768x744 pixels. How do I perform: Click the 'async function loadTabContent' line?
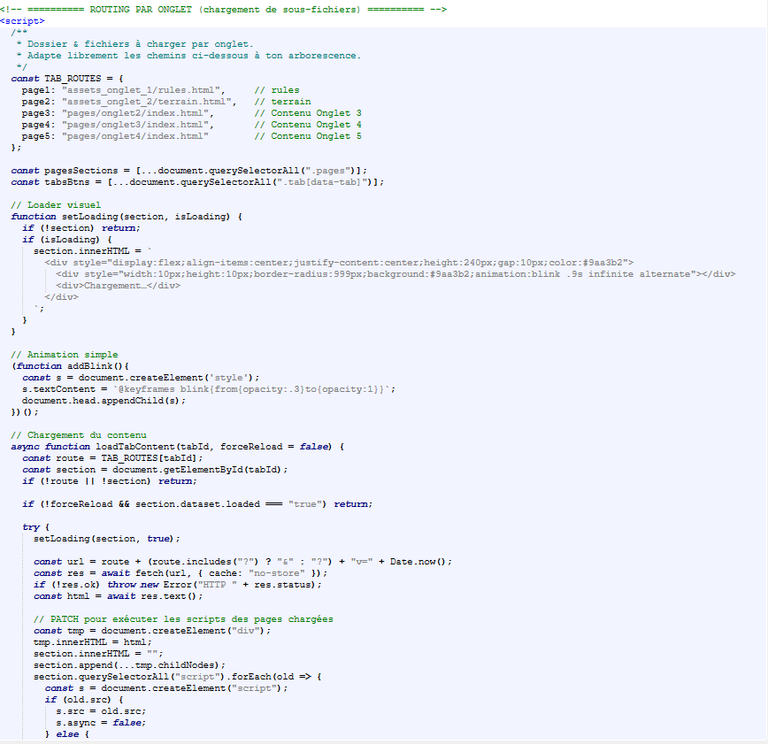click(x=177, y=447)
